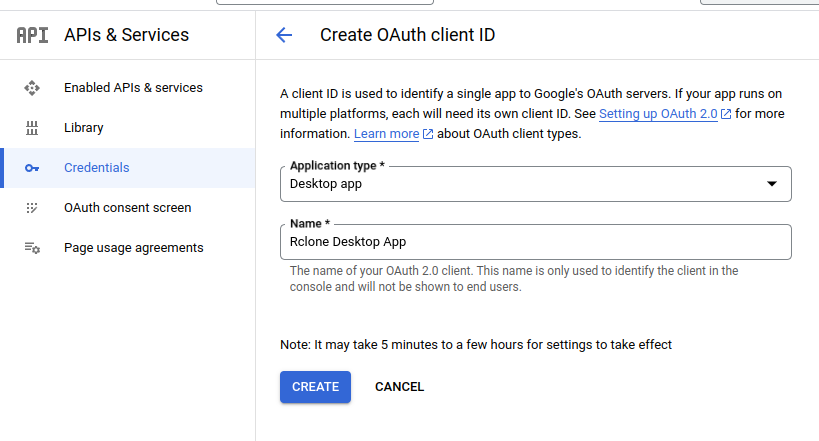Open Enabled APIs & services page
Viewport: 819px width, 441px height.
[133, 88]
